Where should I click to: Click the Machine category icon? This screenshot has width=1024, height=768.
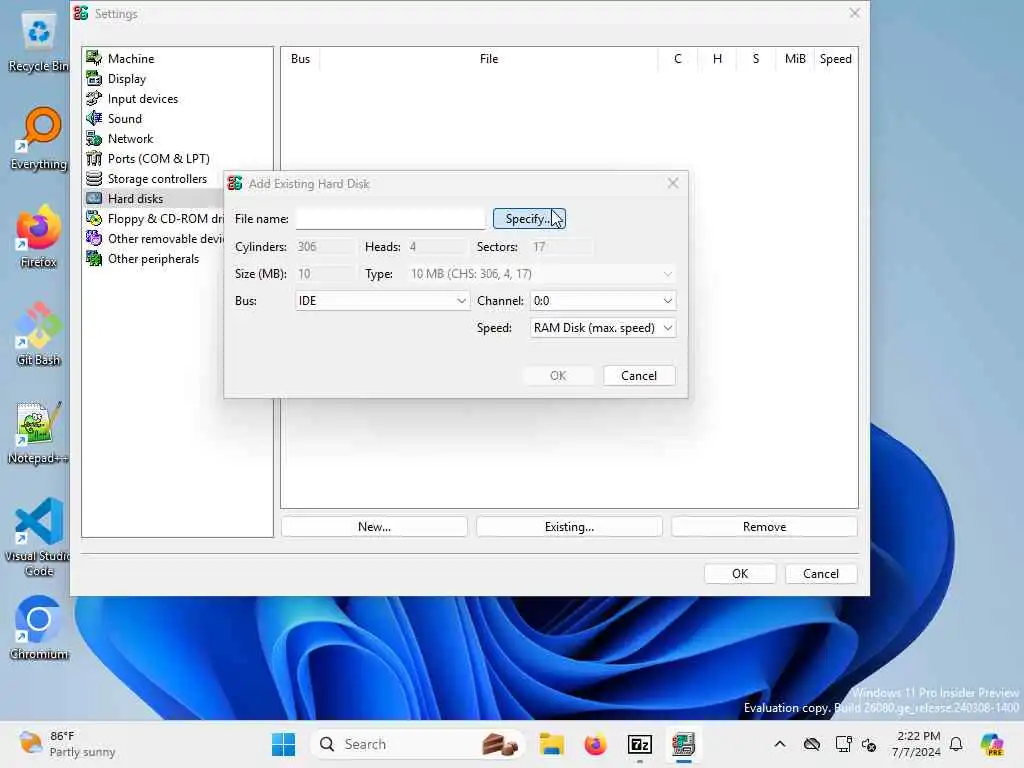pos(94,58)
